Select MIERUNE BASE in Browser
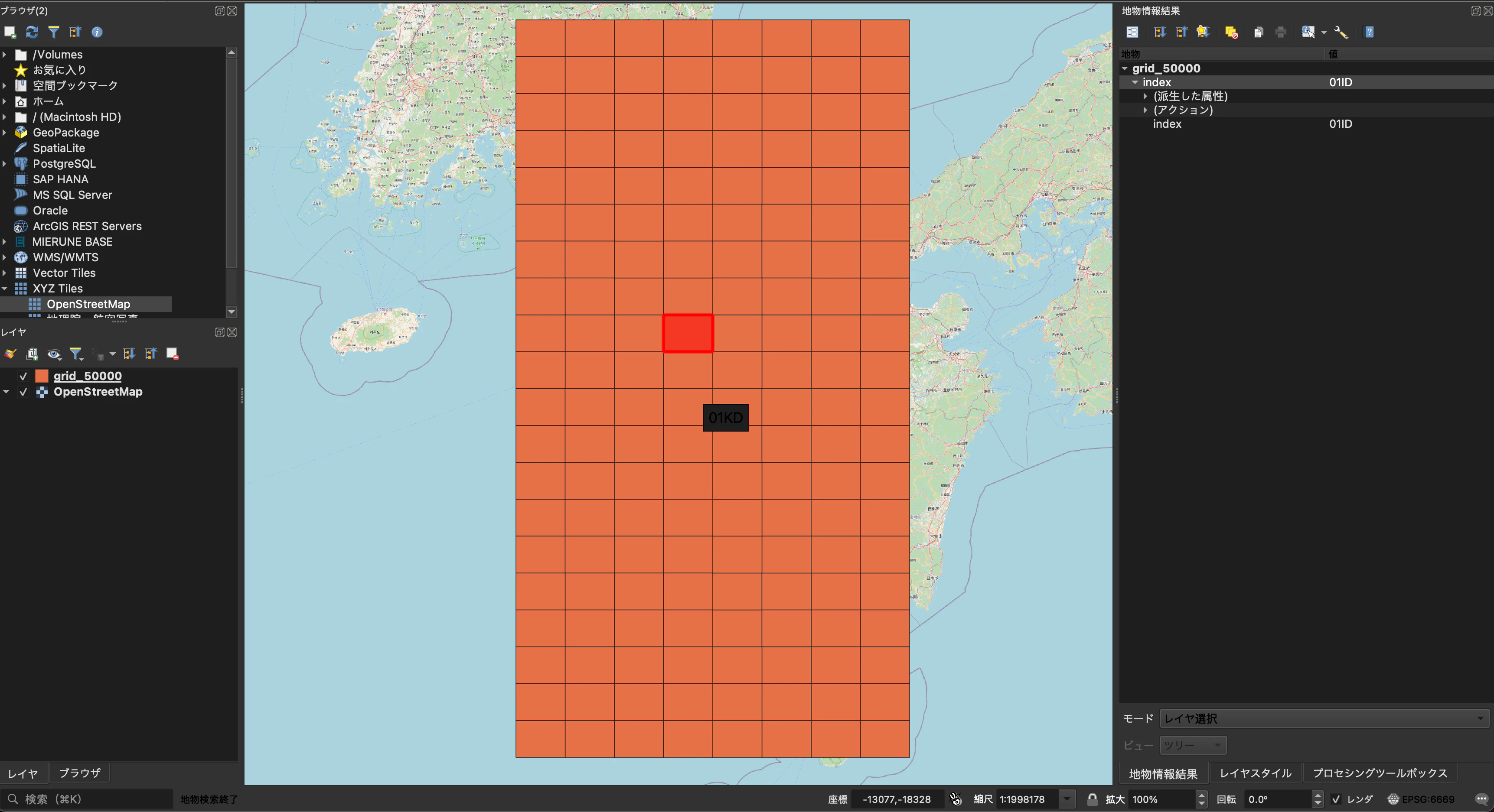Image resolution: width=1494 pixels, height=812 pixels. coord(72,242)
